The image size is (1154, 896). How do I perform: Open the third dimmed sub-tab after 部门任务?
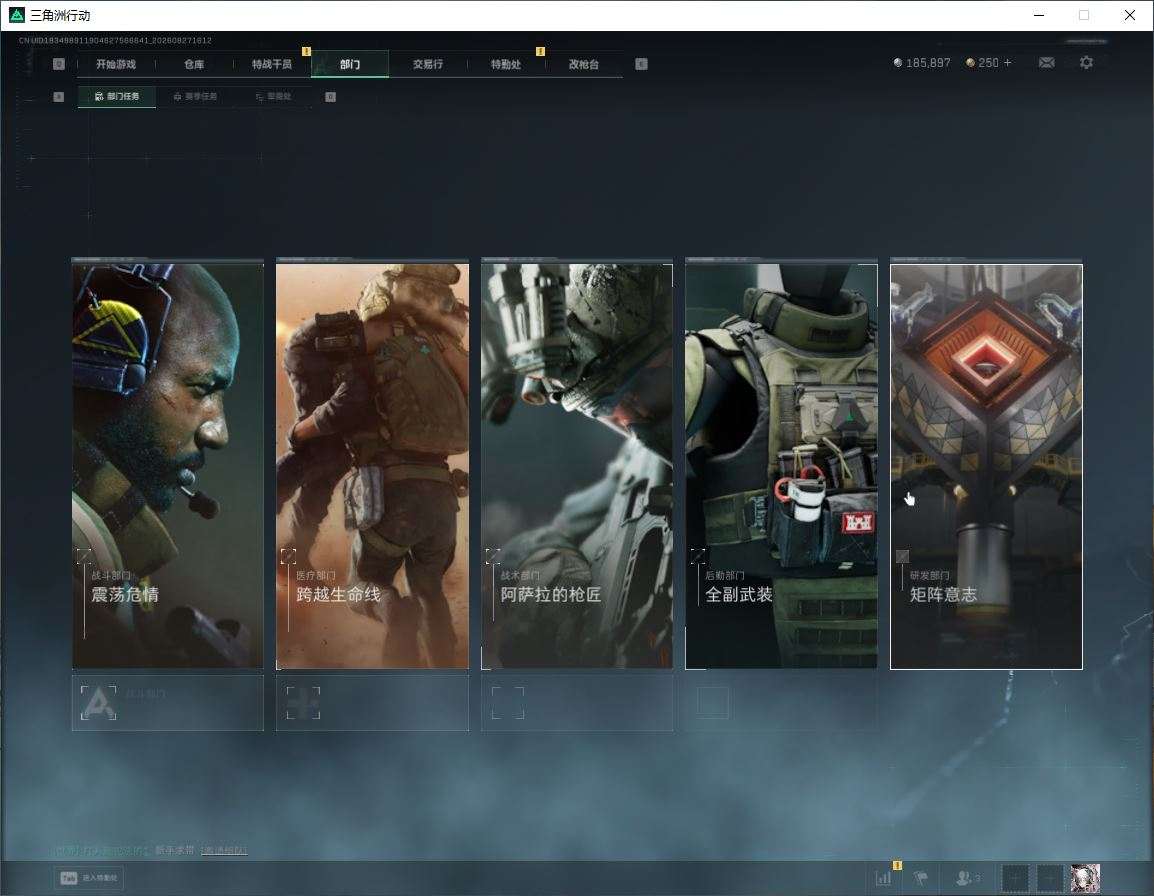pyautogui.click(x=273, y=96)
